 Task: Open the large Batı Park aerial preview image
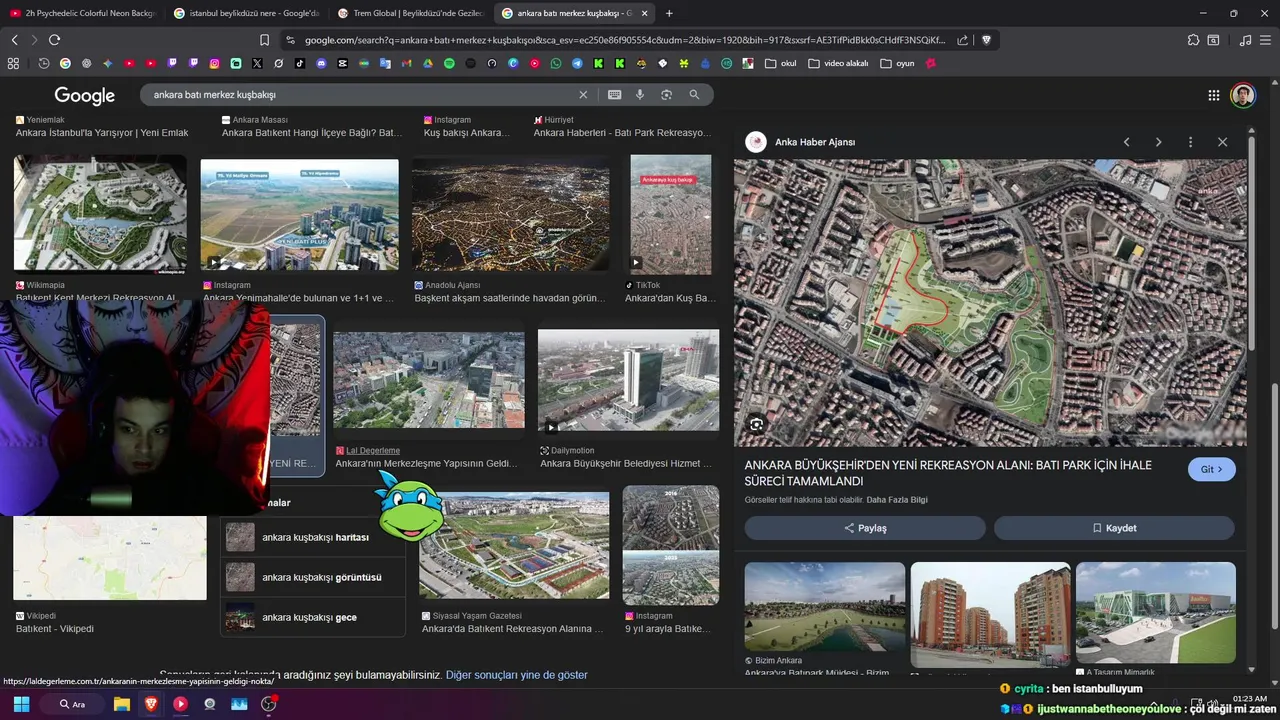click(990, 303)
